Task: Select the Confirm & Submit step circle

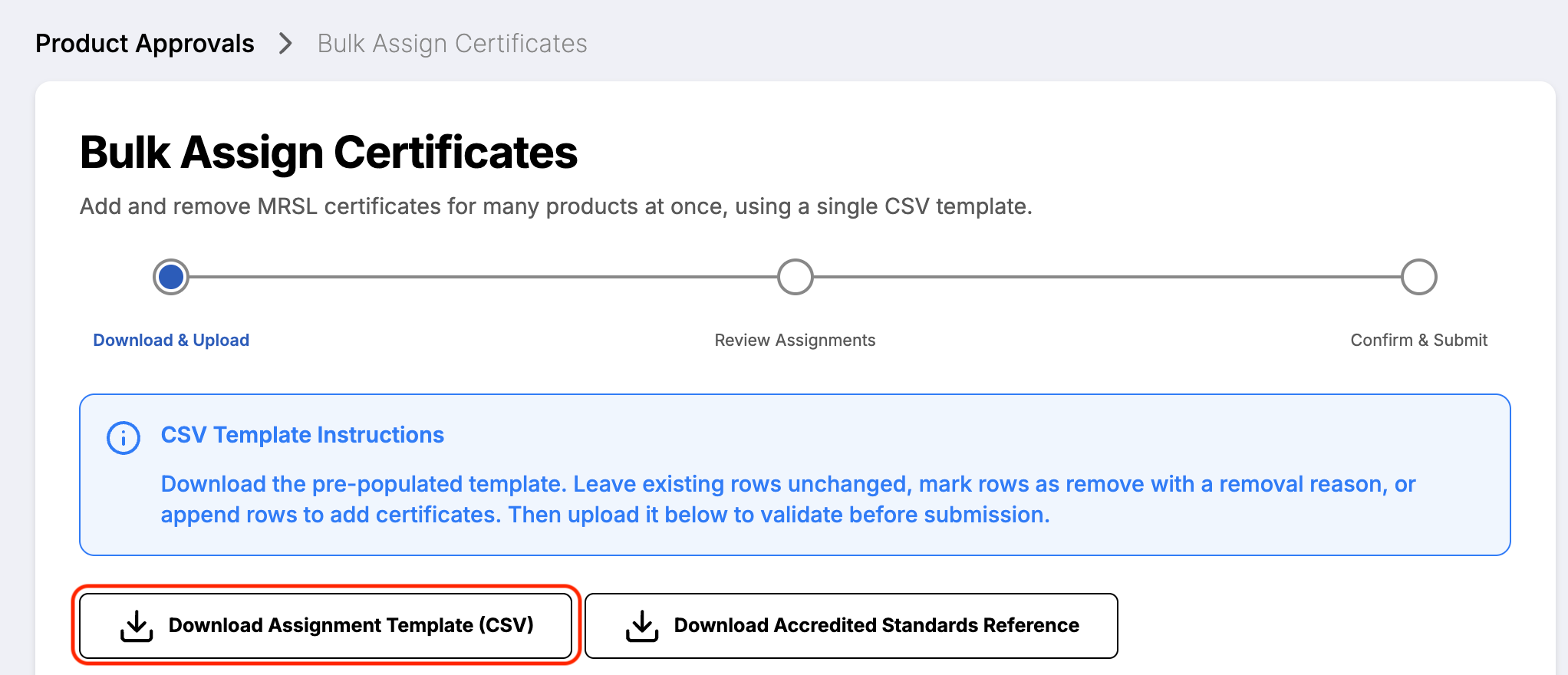Action: pyautogui.click(x=1418, y=277)
